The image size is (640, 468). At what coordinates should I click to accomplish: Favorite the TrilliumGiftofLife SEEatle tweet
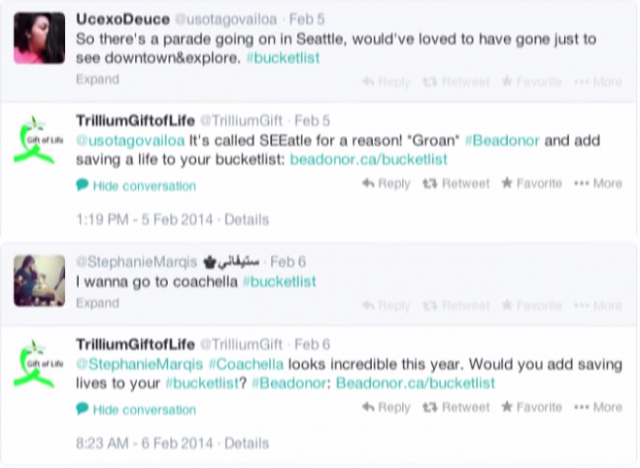[x=531, y=184]
